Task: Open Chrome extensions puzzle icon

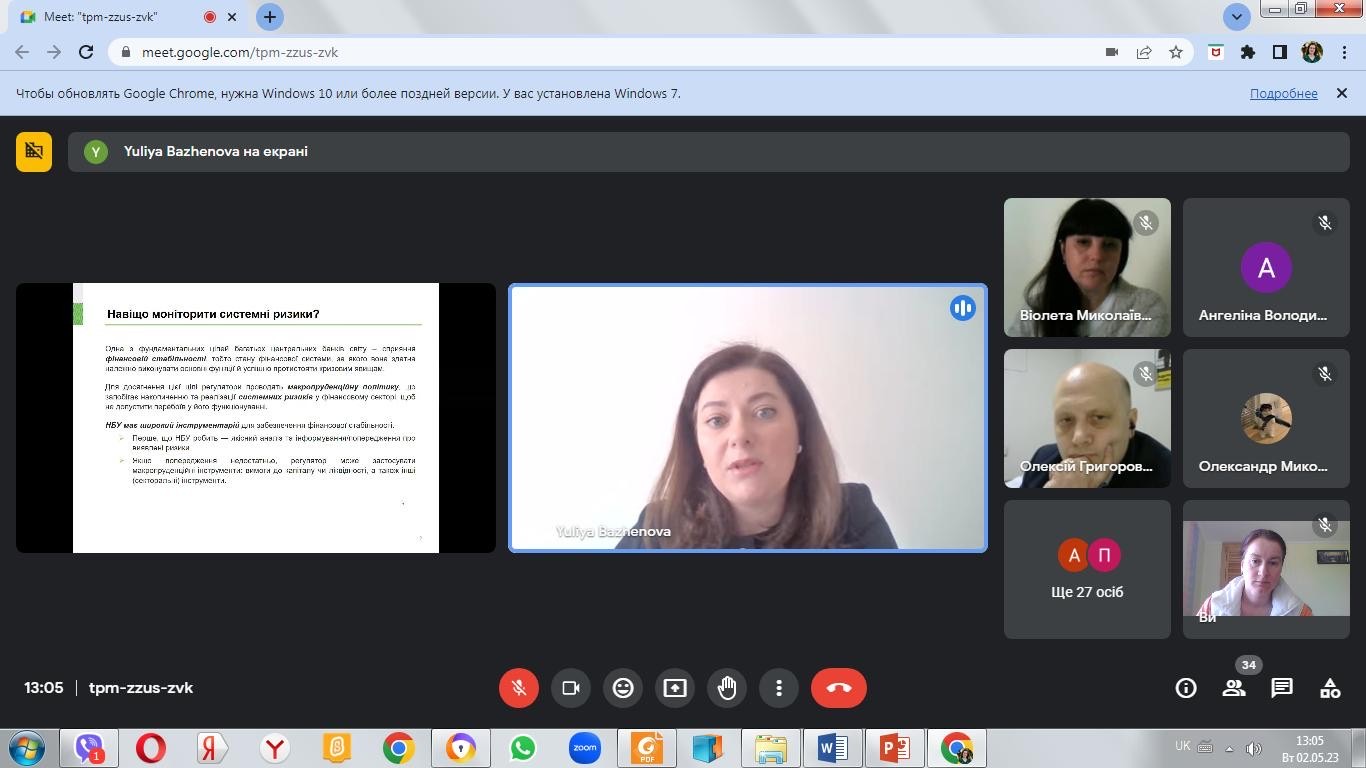Action: tap(1248, 52)
